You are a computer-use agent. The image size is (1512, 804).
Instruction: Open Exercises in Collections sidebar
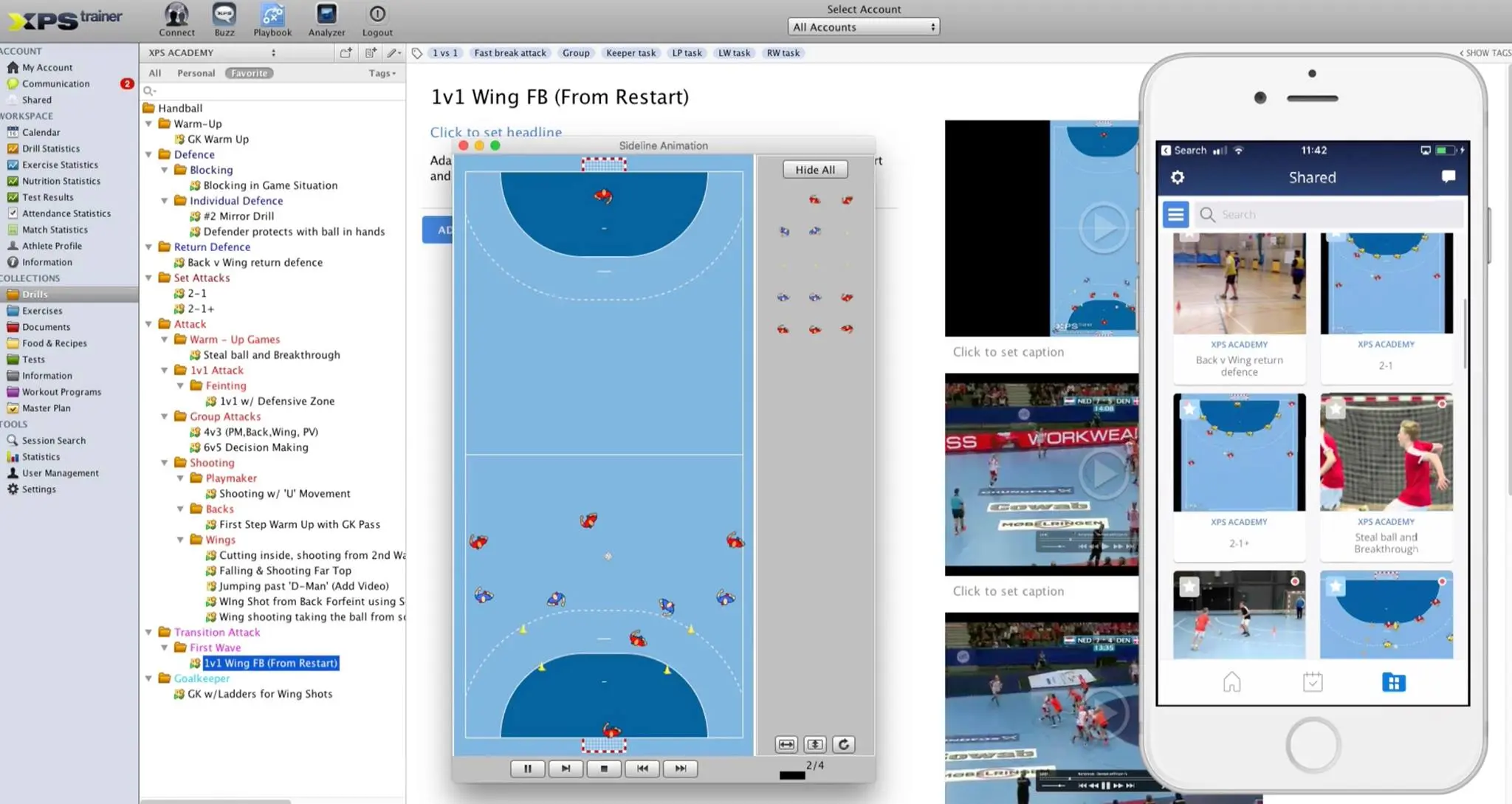(x=42, y=311)
